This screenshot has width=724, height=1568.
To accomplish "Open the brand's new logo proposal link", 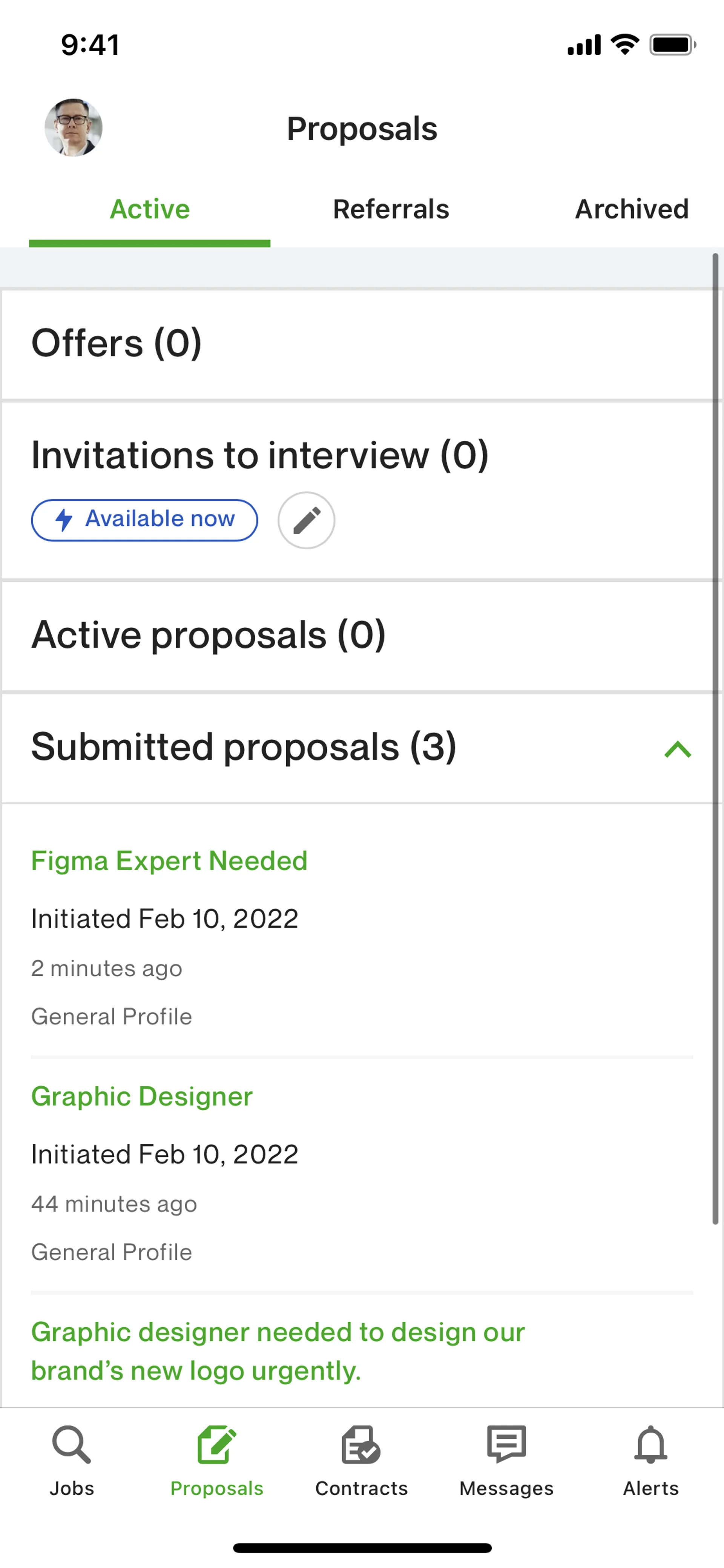I will [x=278, y=1351].
